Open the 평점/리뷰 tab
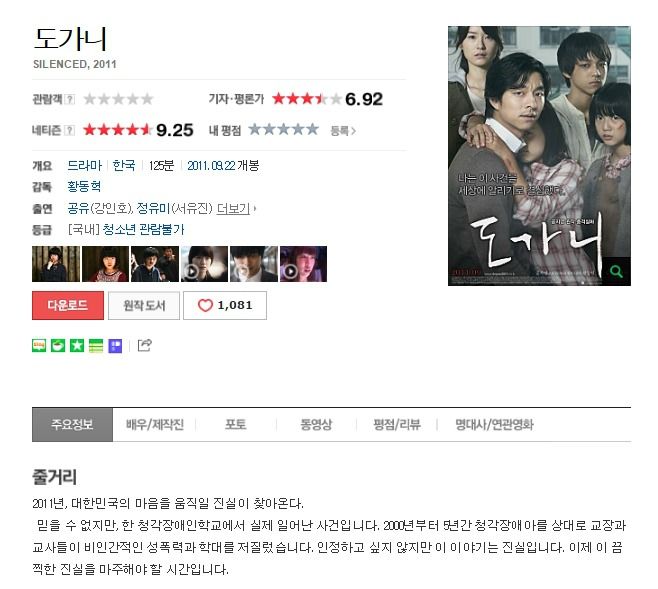Screen dimensions: 658x589 click(397, 425)
